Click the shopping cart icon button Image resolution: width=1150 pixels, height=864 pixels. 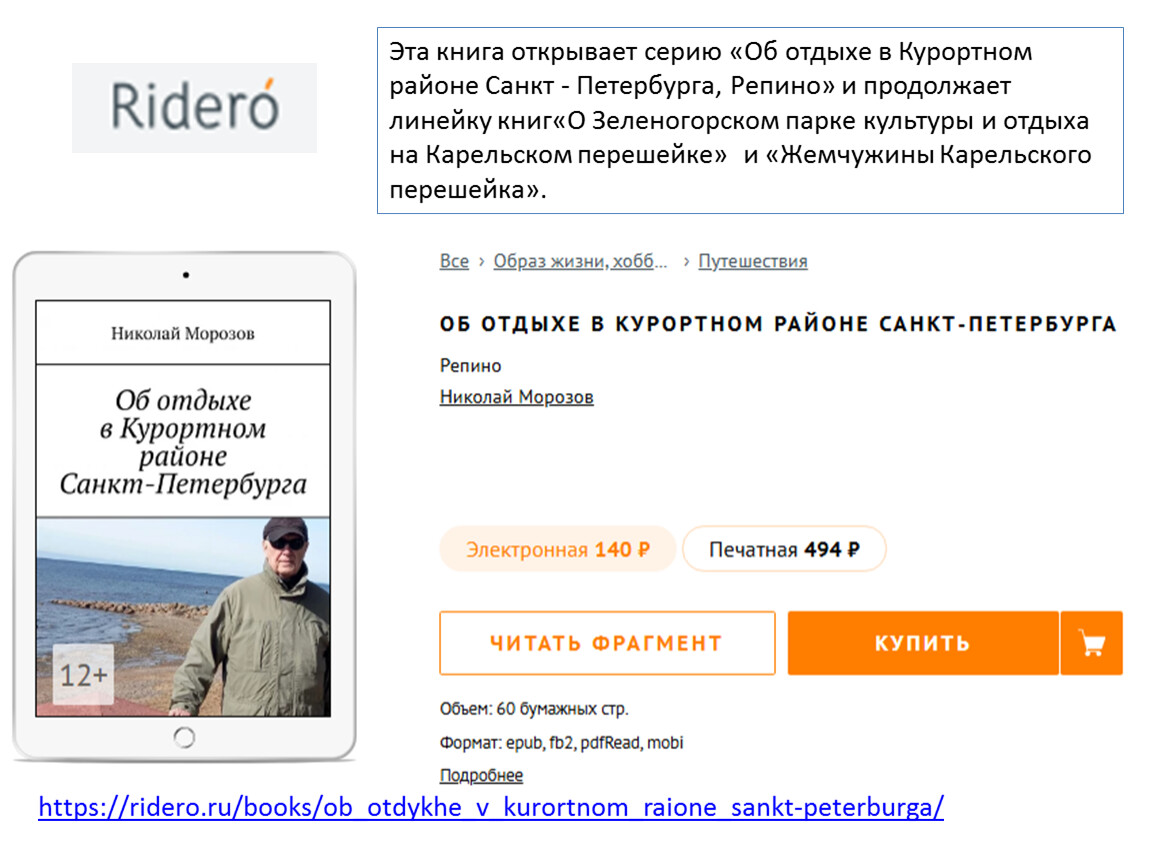[x=1091, y=643]
